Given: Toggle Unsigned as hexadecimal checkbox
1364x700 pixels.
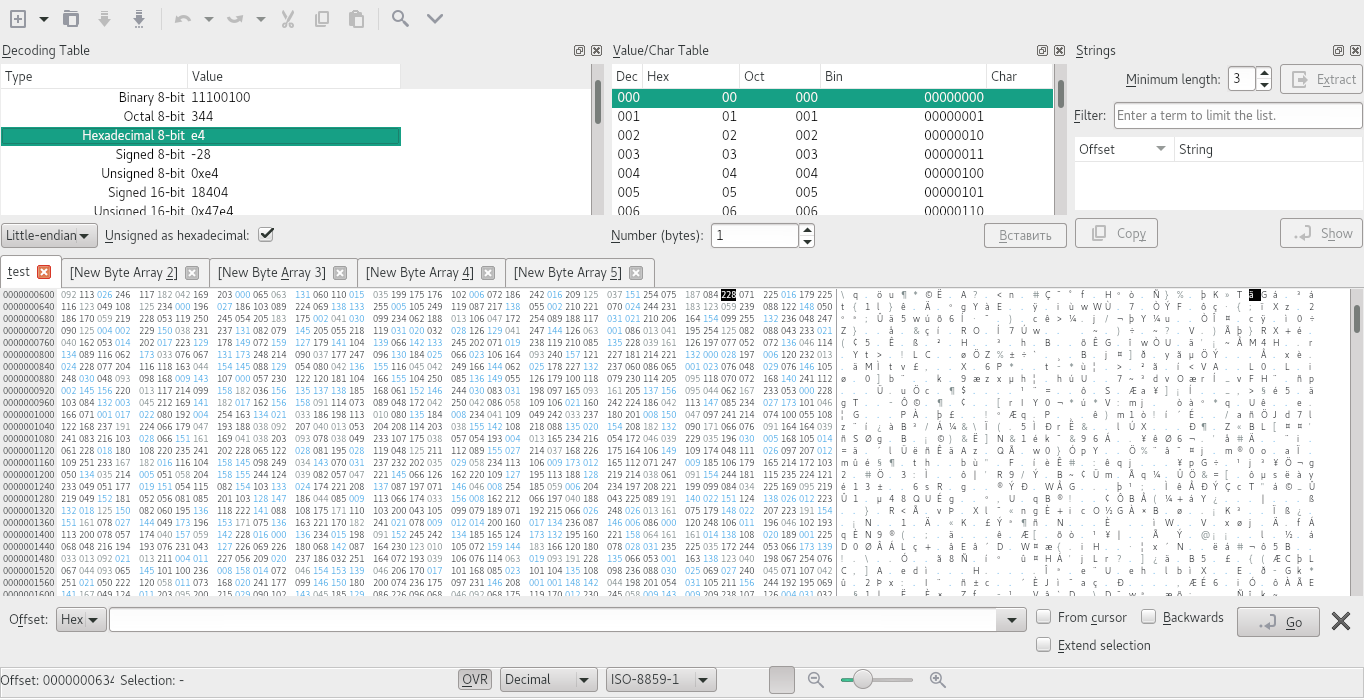Looking at the screenshot, I should click(x=266, y=235).
